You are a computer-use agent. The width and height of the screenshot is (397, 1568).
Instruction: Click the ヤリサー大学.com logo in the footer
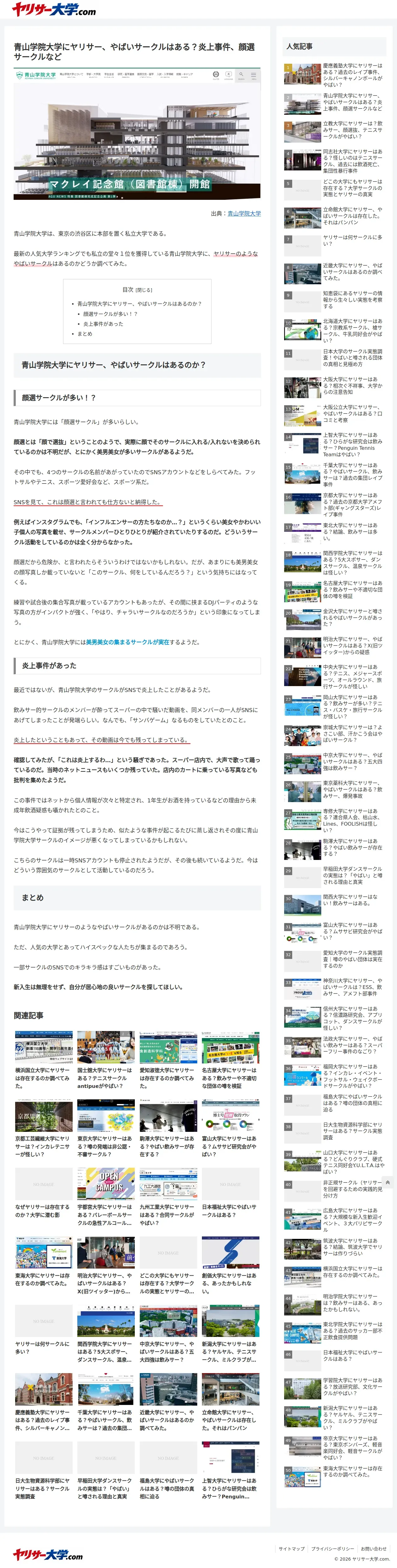47,1555
